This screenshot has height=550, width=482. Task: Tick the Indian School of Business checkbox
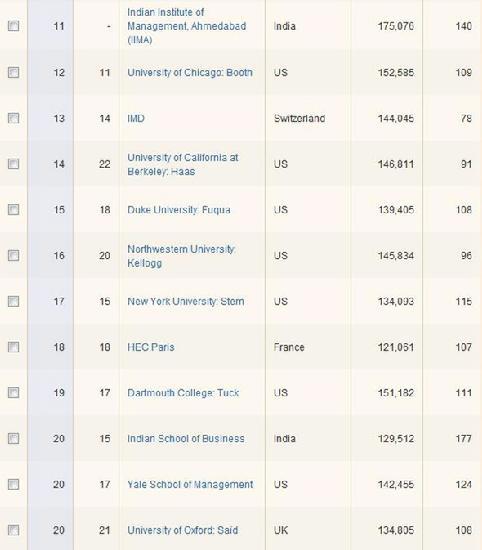click(13, 439)
